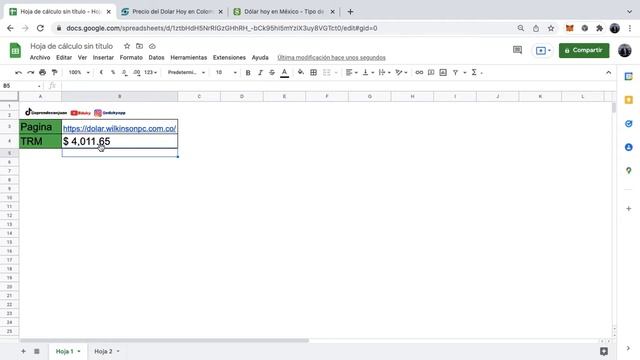Toggle bold formatting

coord(248,72)
